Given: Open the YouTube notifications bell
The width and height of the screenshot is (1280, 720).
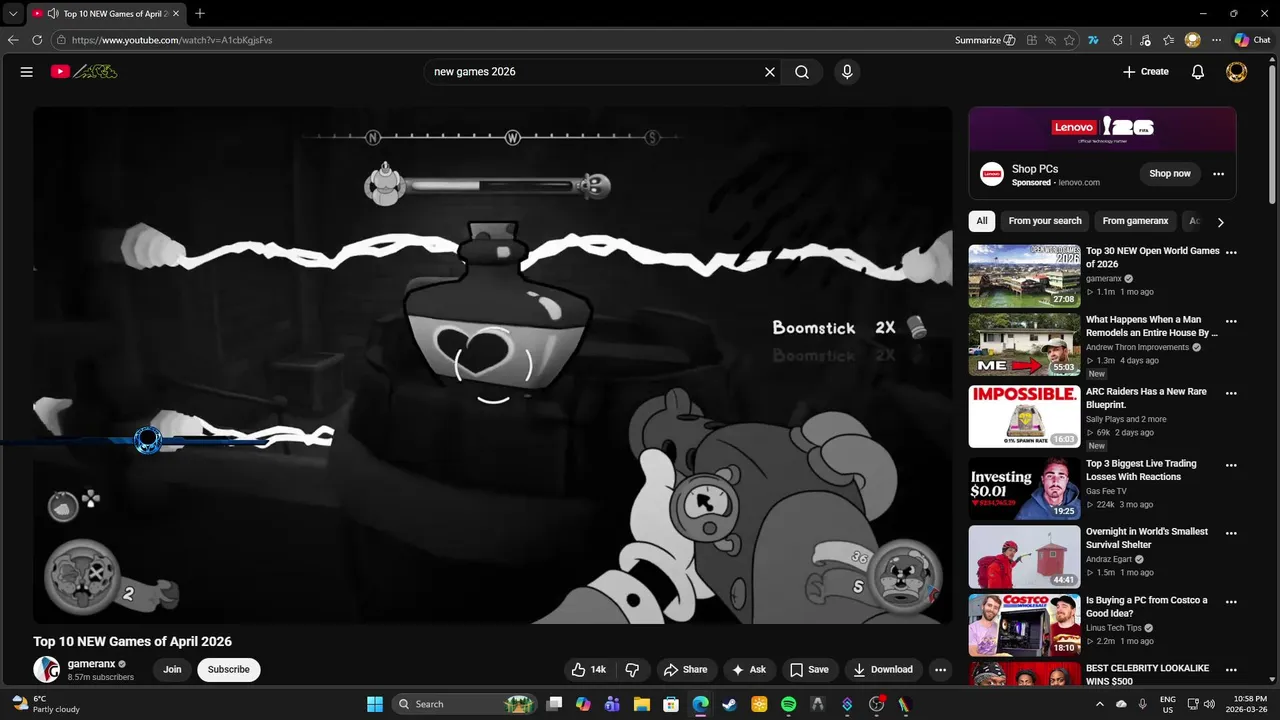Looking at the screenshot, I should point(1198,72).
